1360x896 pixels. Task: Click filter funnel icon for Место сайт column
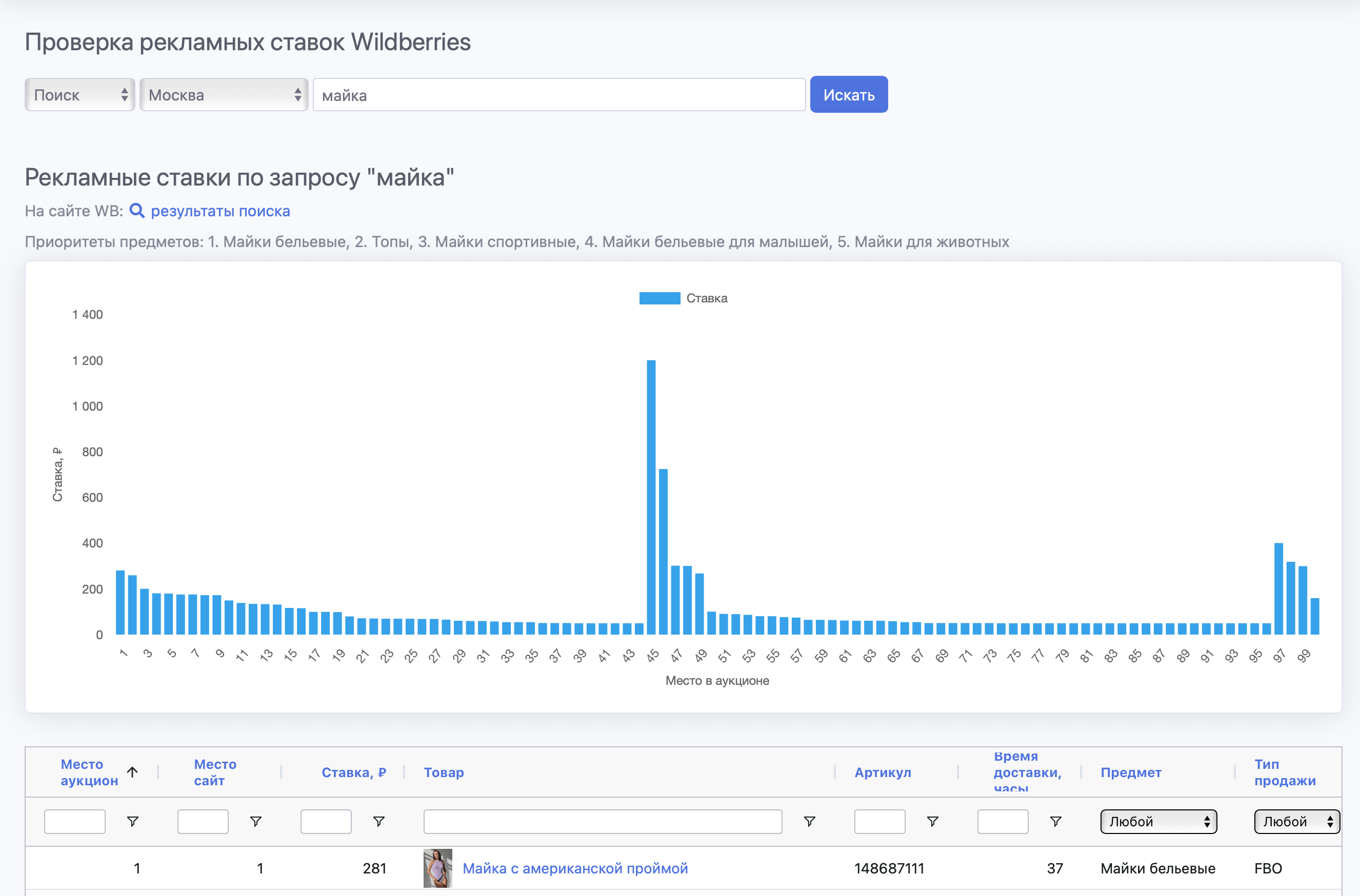tap(255, 822)
